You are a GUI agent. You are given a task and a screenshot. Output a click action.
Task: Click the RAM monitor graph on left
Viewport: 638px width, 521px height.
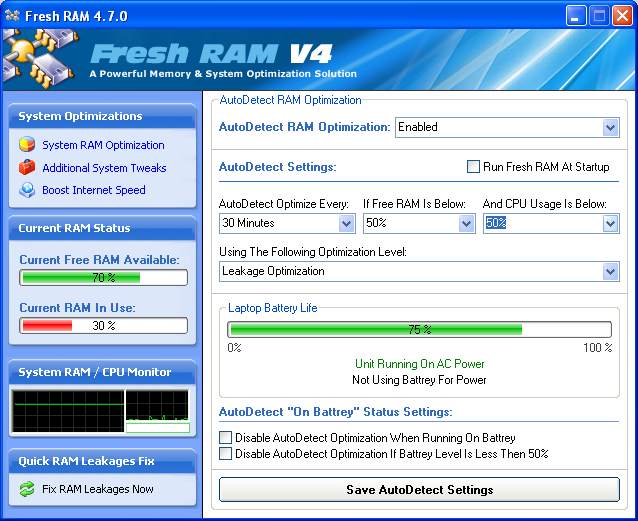(68, 411)
